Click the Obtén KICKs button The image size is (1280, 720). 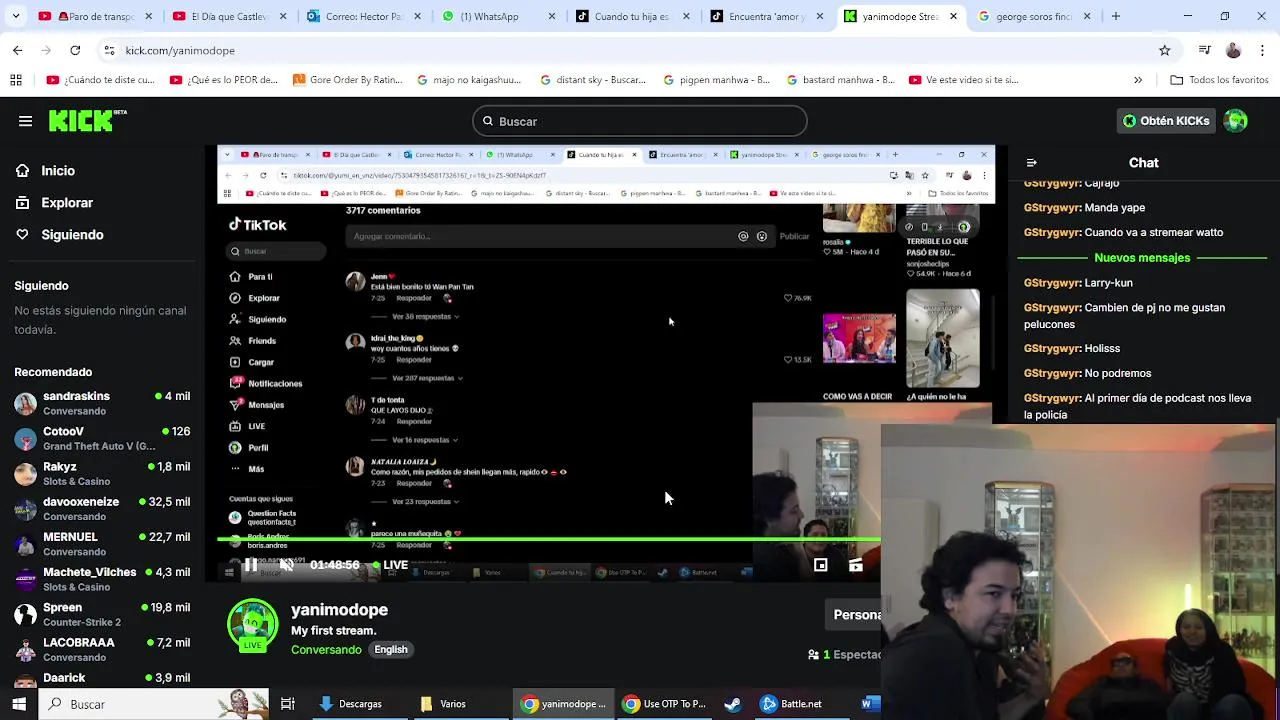1165,121
